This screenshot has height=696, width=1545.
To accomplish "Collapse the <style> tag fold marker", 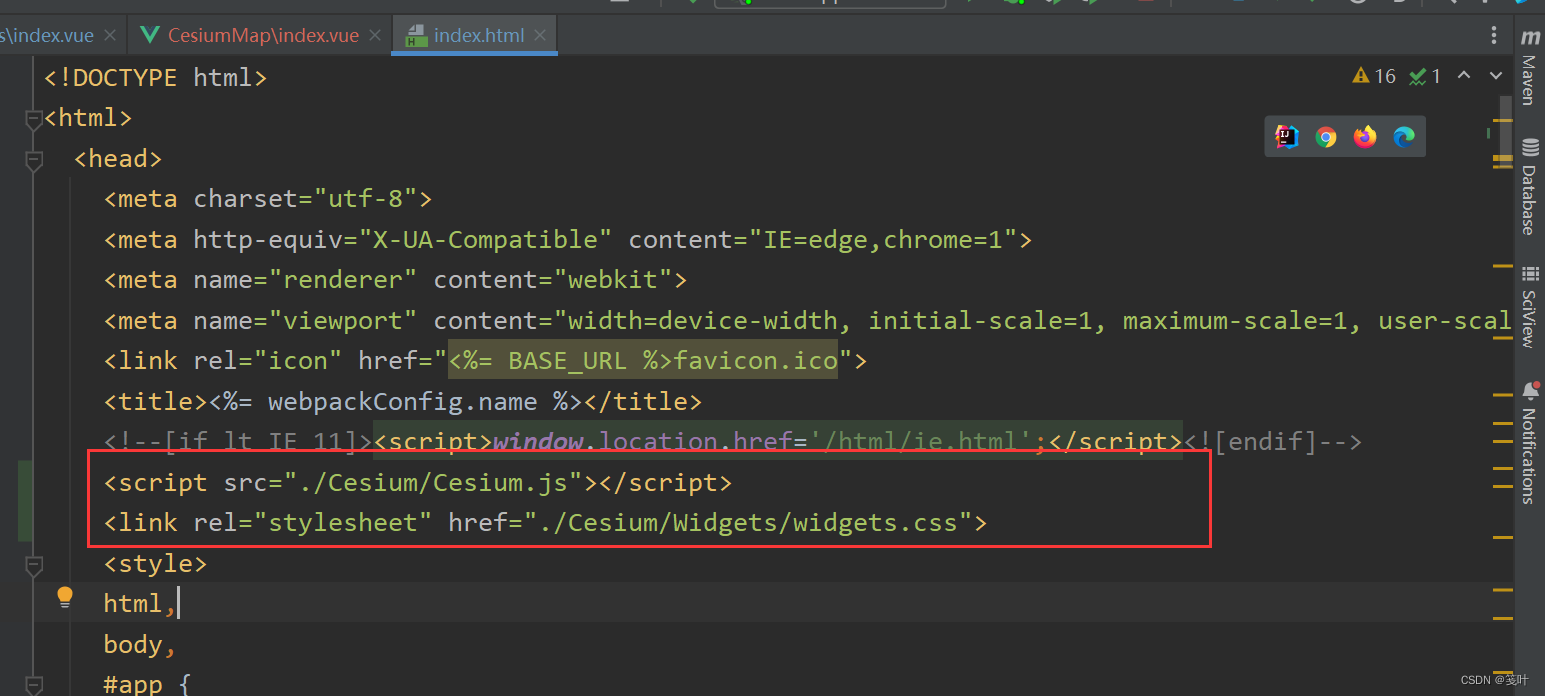I will pyautogui.click(x=34, y=564).
